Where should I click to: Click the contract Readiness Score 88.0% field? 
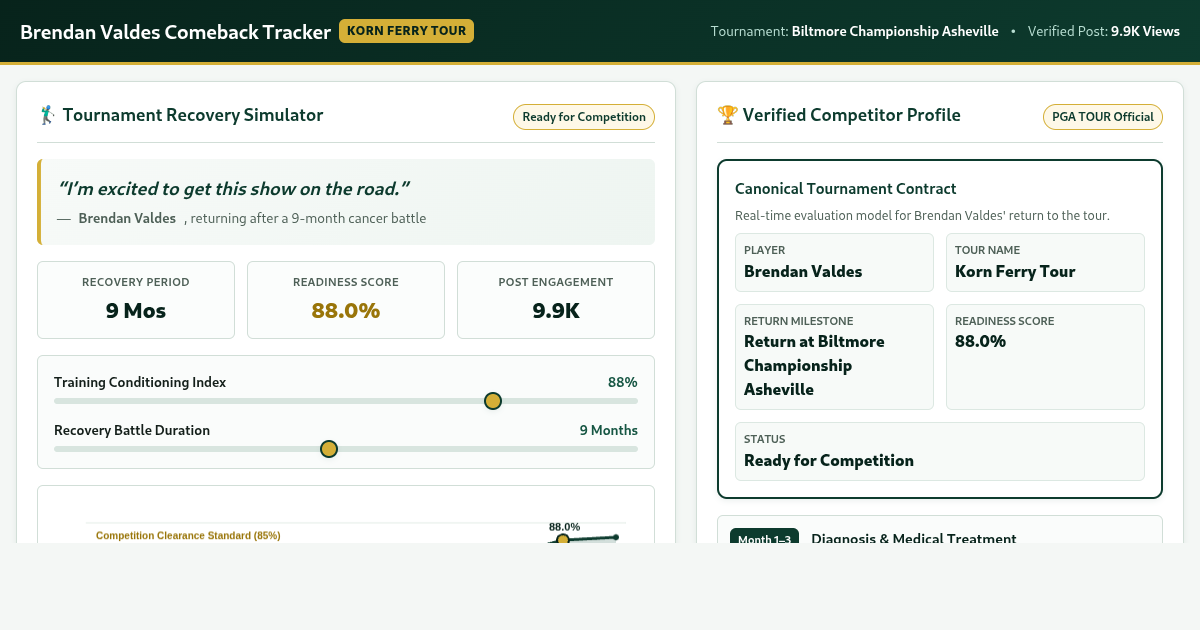[1045, 357]
